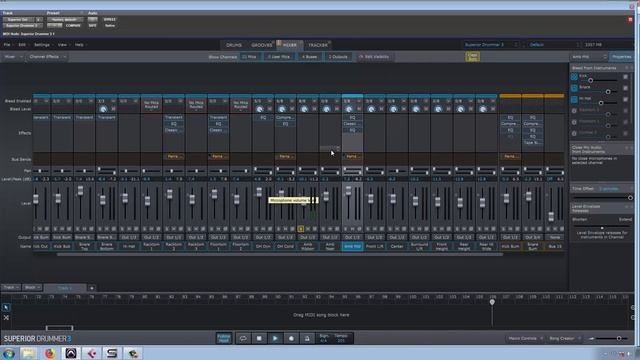640x360 pixels.
Task: Select the arrow pointer tool in the track editor
Action: (x=6, y=307)
